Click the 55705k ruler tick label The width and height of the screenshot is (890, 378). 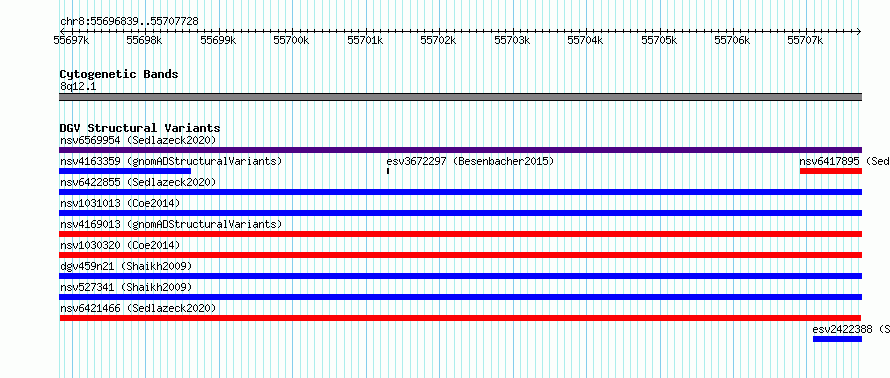point(659,40)
